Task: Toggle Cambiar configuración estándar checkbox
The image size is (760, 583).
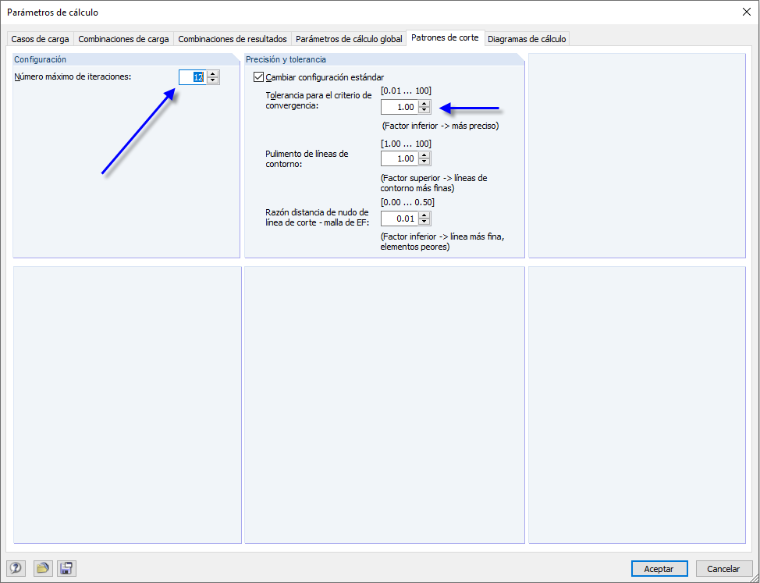Action: coord(259,77)
